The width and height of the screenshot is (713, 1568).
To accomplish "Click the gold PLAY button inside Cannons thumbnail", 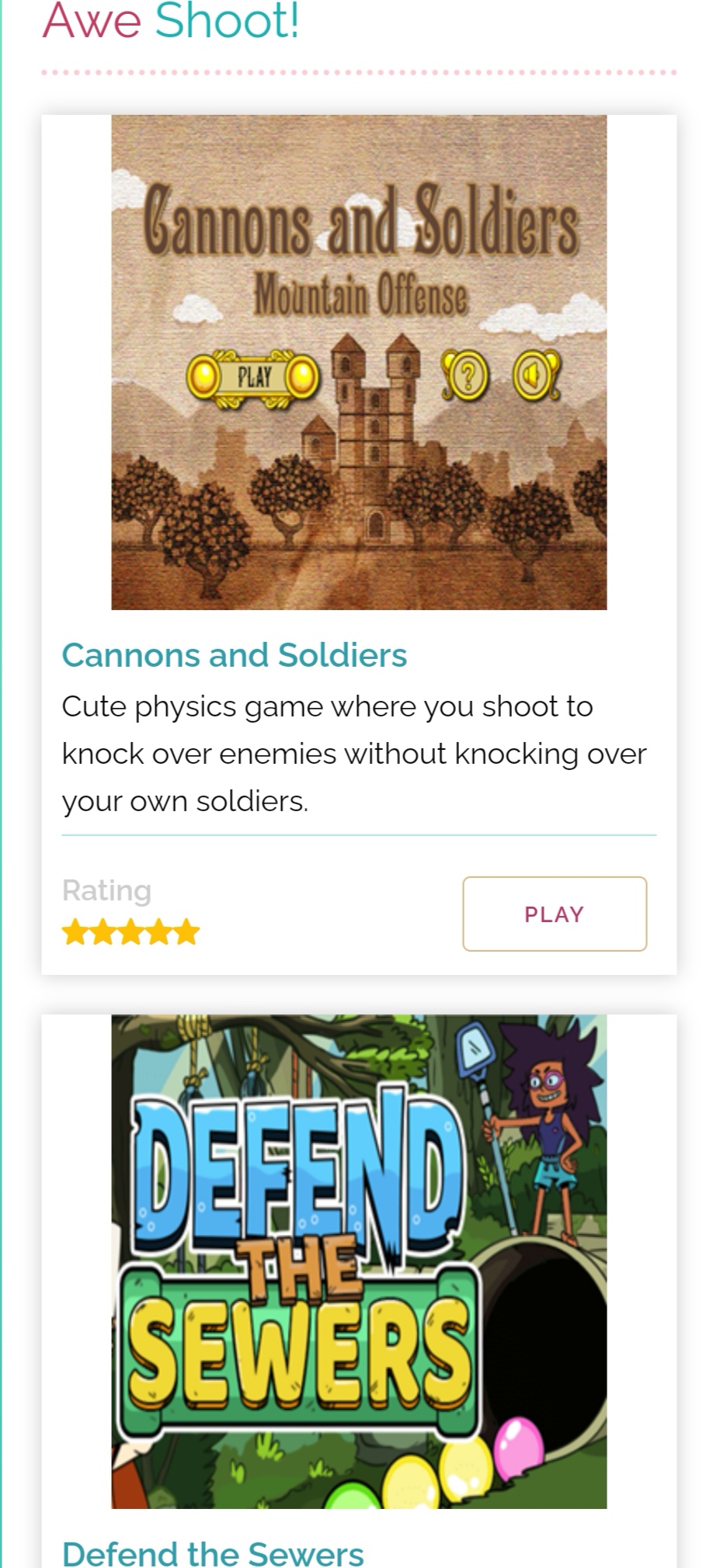I will click(252, 379).
